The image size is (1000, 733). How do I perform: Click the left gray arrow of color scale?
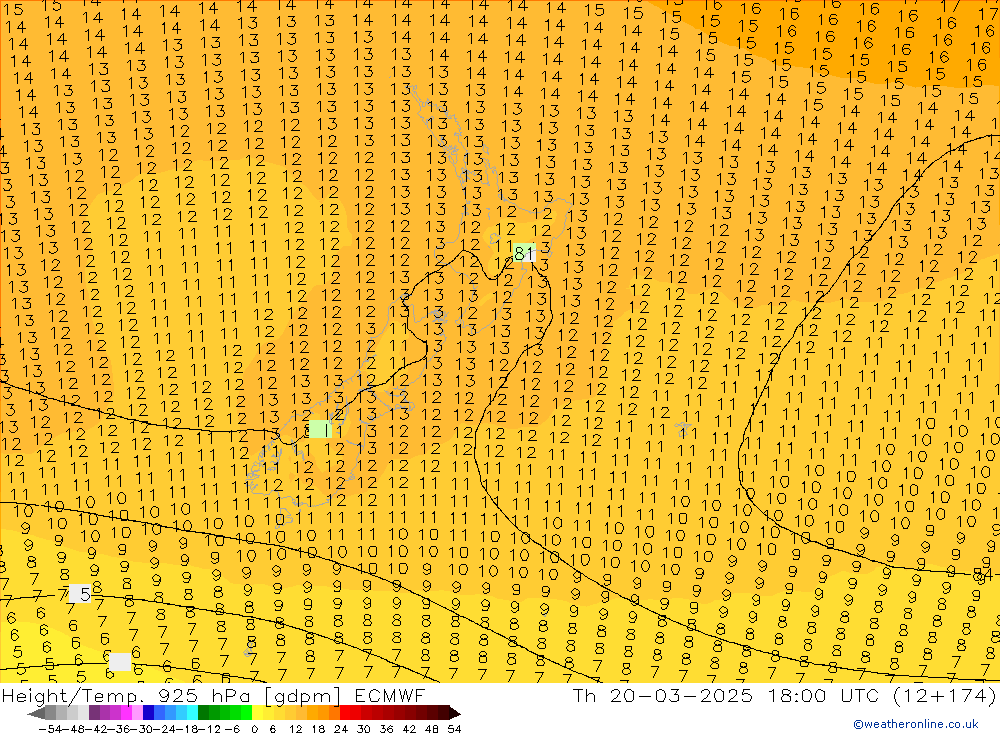tap(36, 713)
